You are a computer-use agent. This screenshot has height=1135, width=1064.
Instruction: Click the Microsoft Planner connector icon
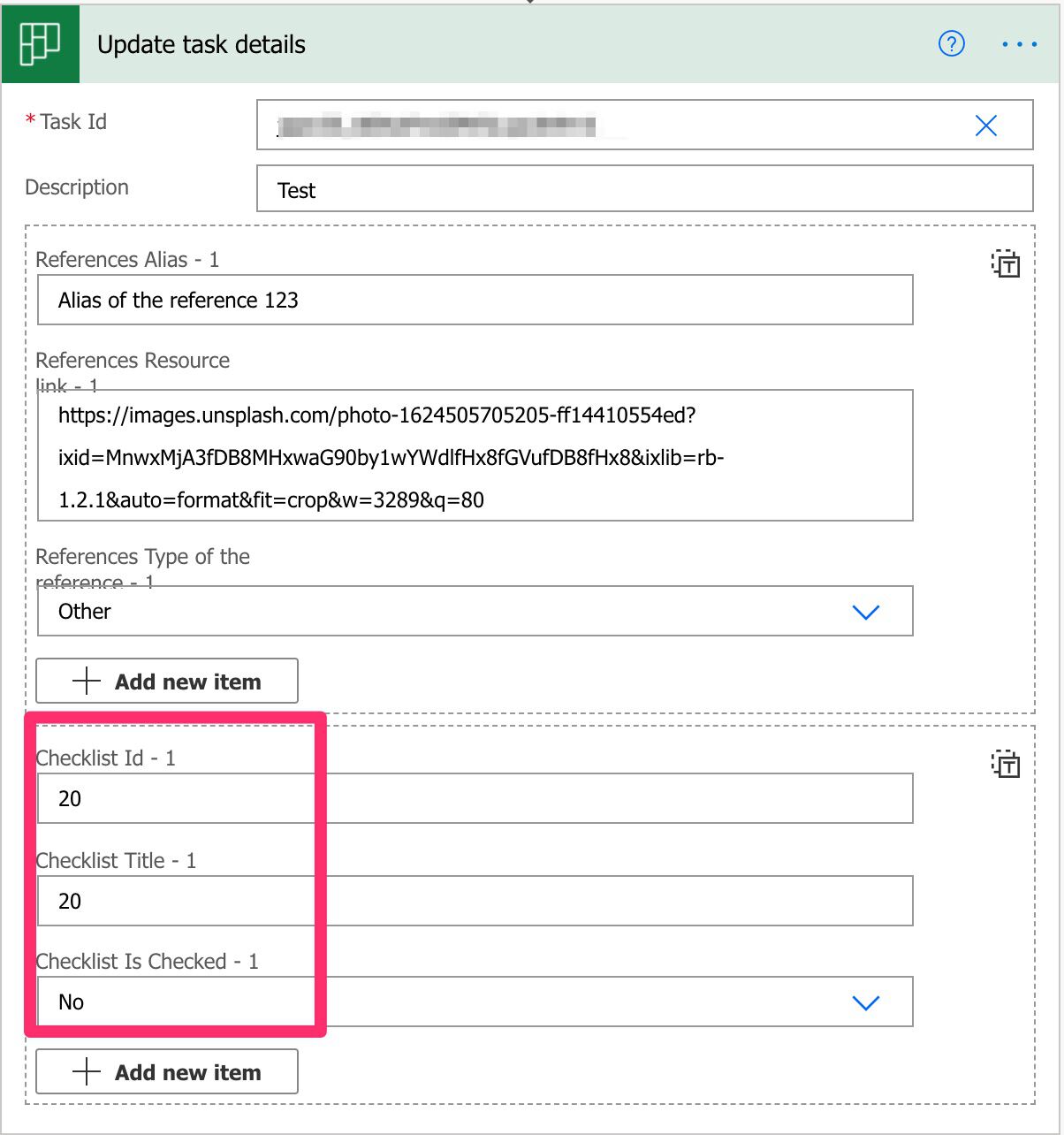40,43
